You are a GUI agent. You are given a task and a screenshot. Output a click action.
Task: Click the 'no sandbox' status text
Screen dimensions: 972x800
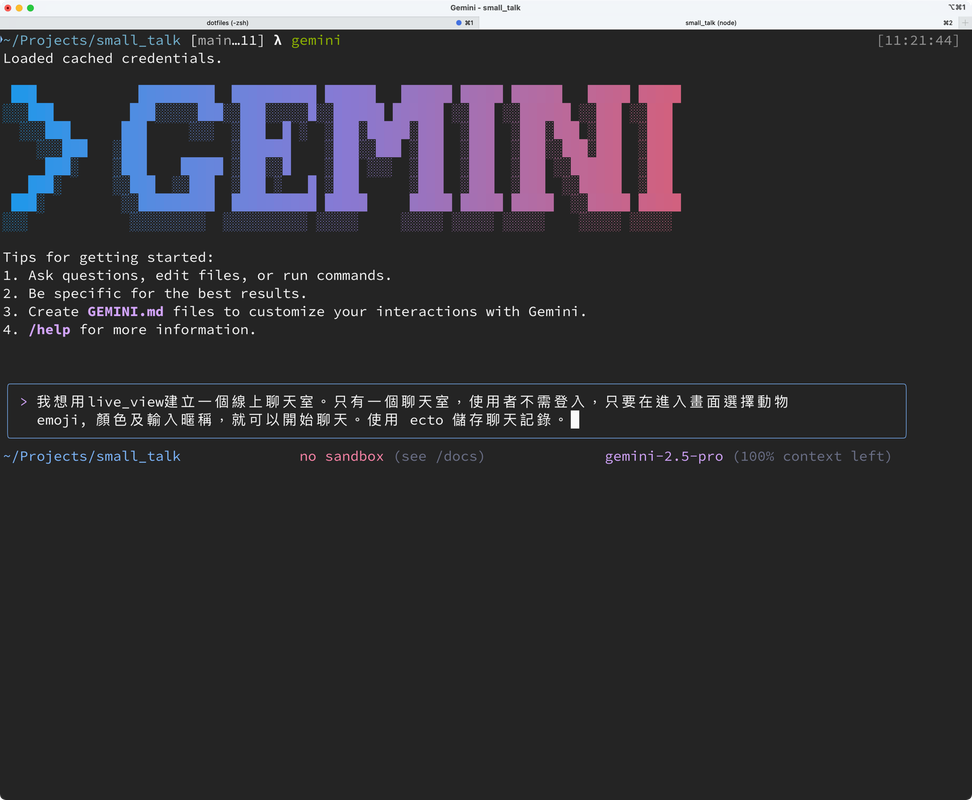(342, 457)
